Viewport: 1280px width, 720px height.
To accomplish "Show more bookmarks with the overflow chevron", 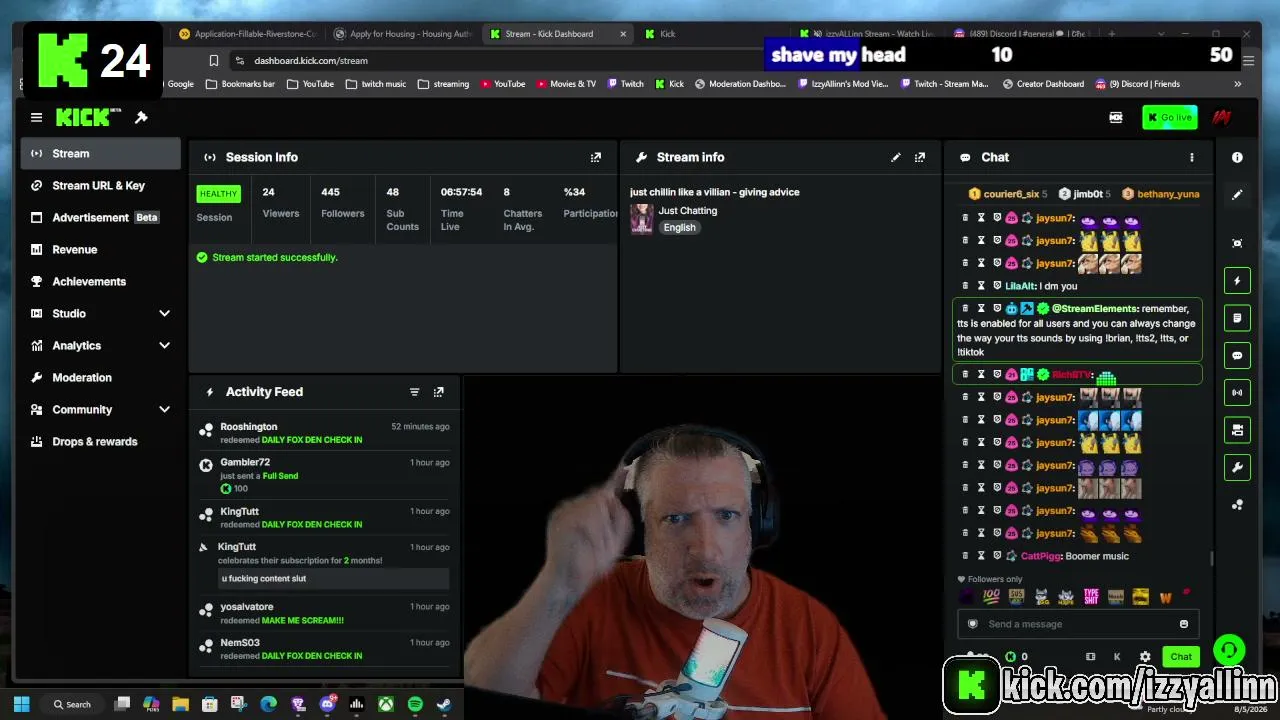I will [x=1237, y=84].
